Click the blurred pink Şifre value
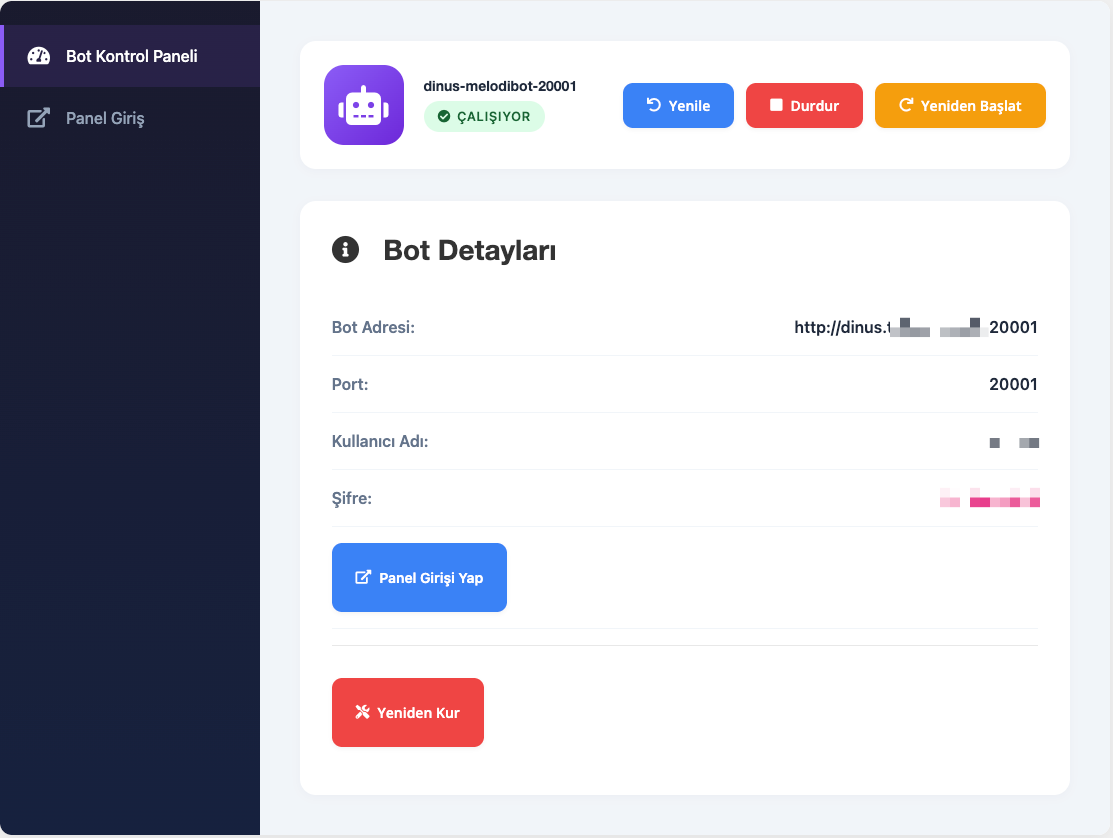The image size is (1113, 838). pos(989,497)
